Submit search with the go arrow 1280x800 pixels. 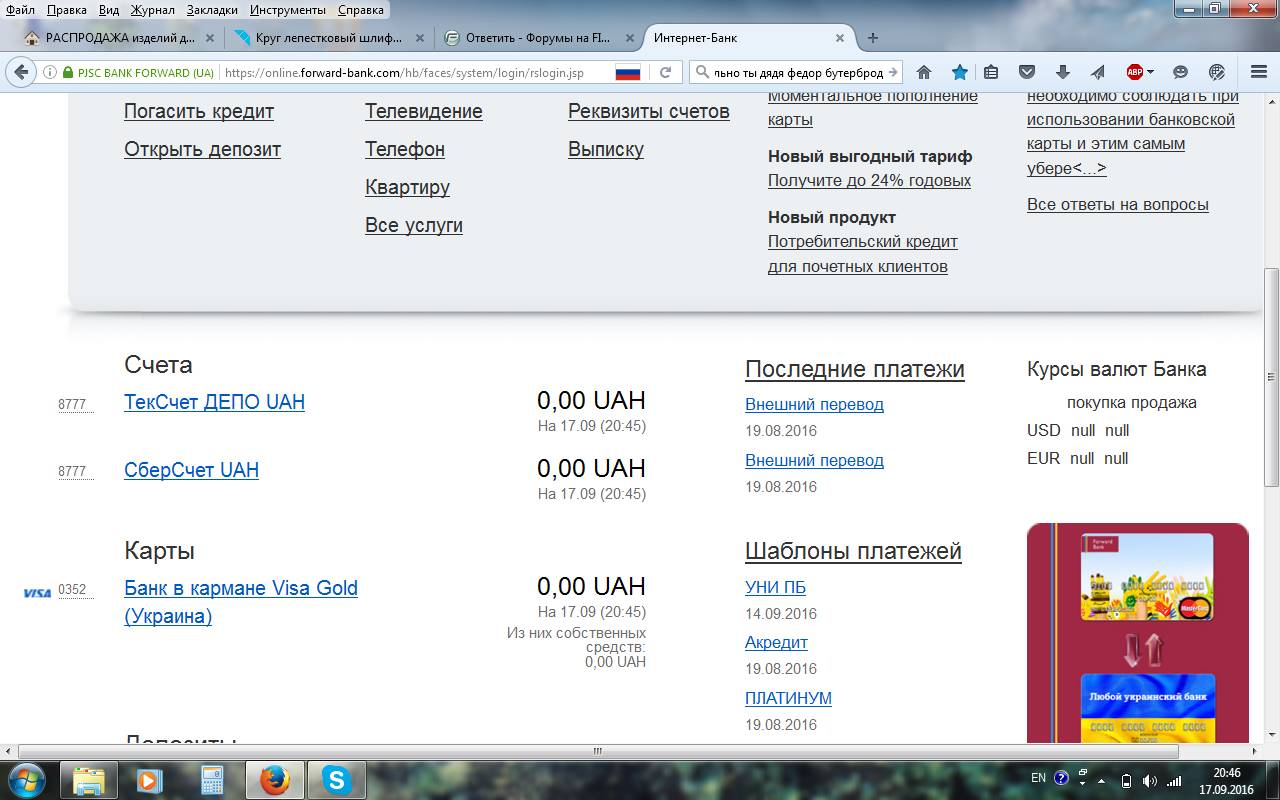[x=893, y=73]
